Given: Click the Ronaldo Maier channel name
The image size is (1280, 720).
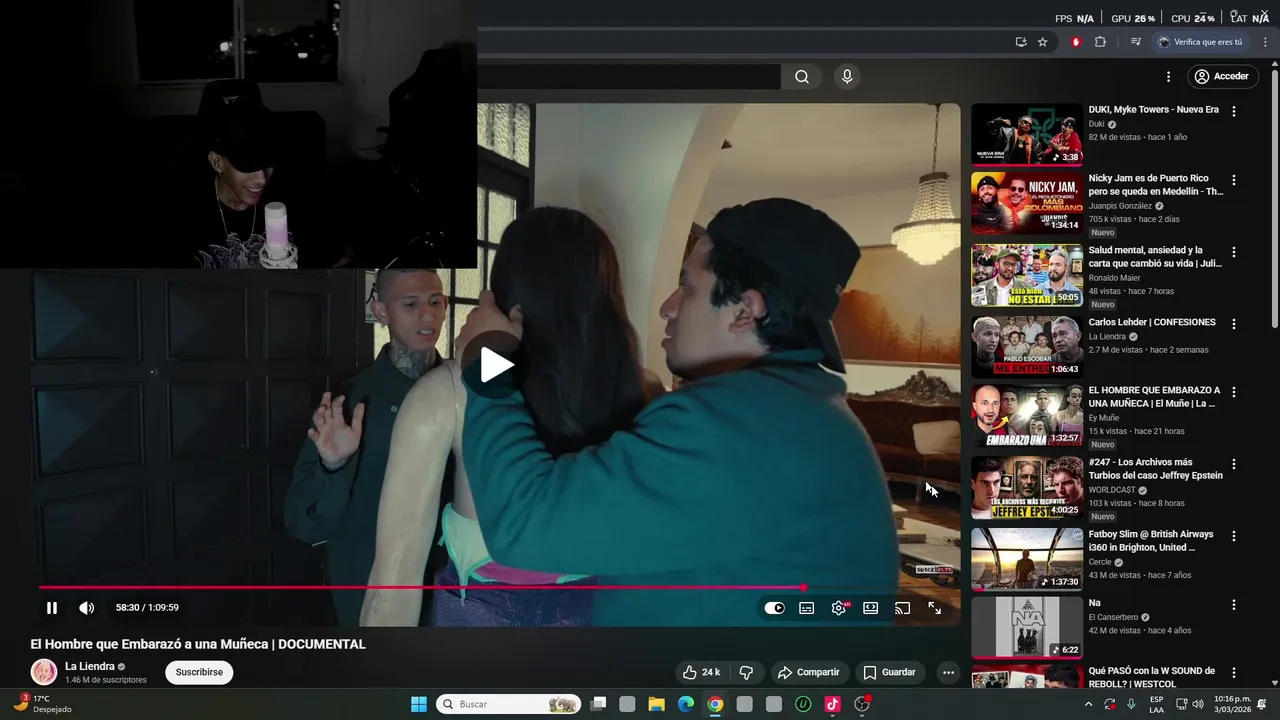Looking at the screenshot, I should point(1114,278).
